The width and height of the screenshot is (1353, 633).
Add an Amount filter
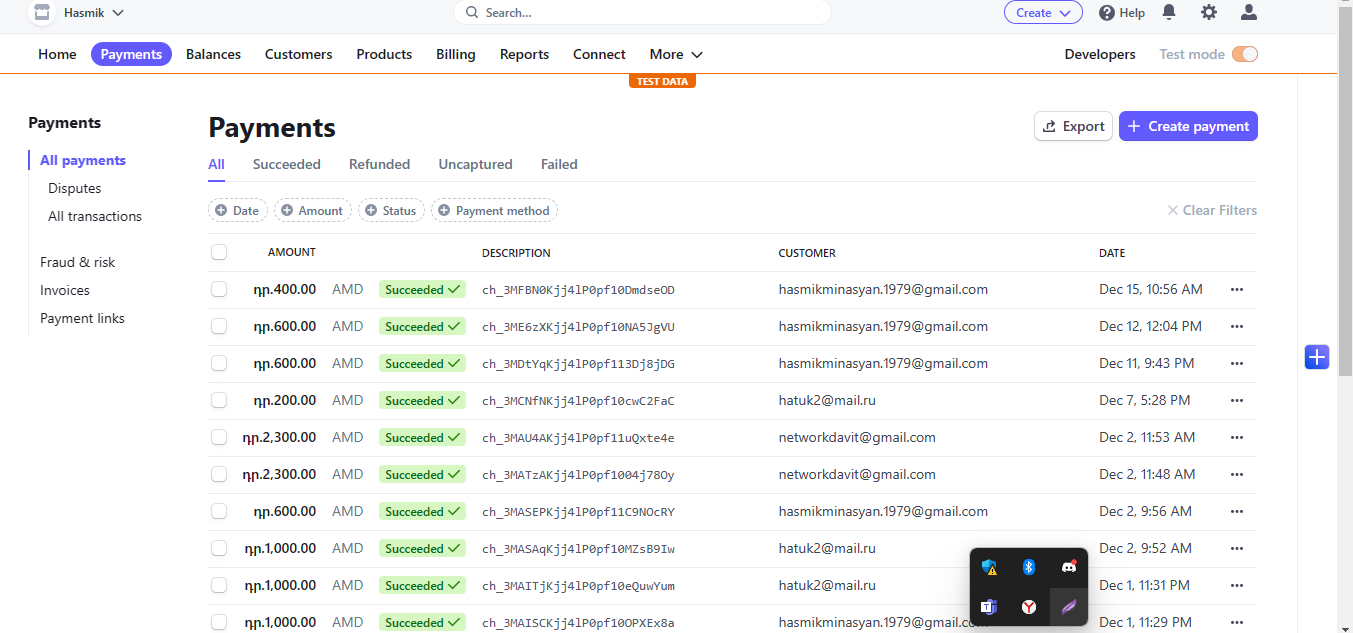[312, 210]
